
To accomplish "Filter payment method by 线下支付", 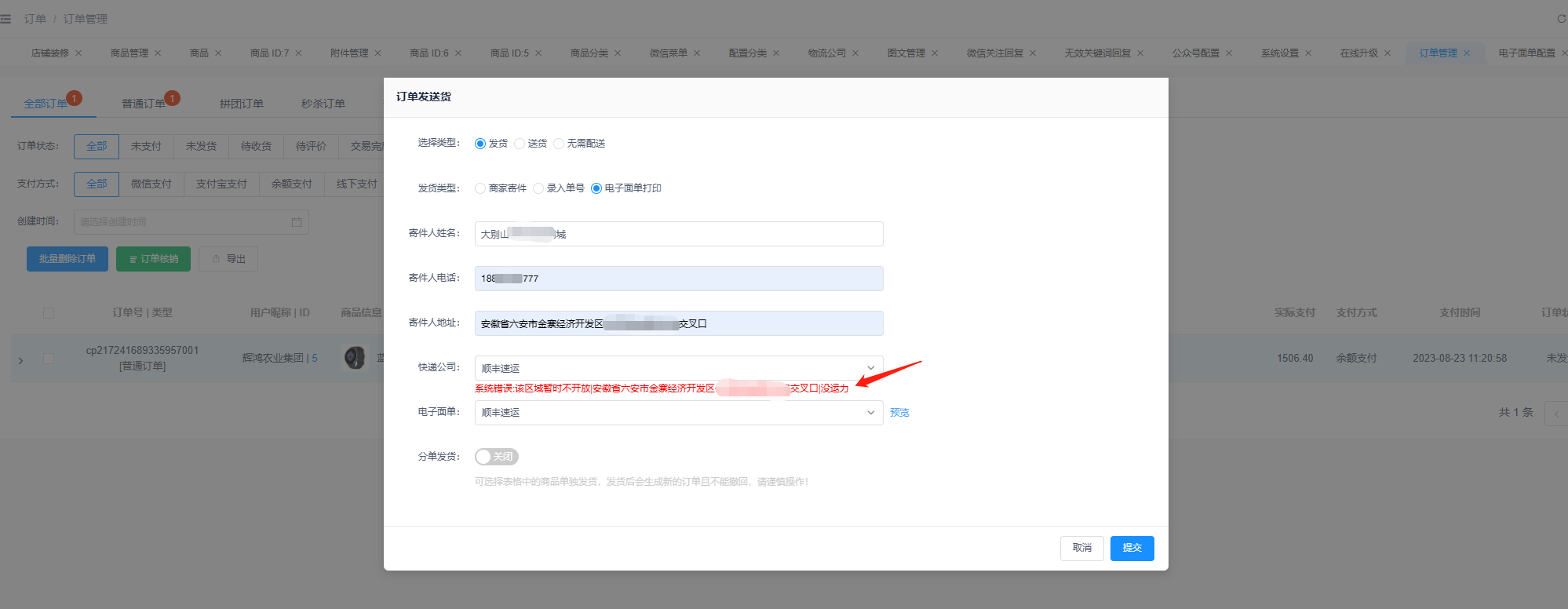I will pos(356,184).
